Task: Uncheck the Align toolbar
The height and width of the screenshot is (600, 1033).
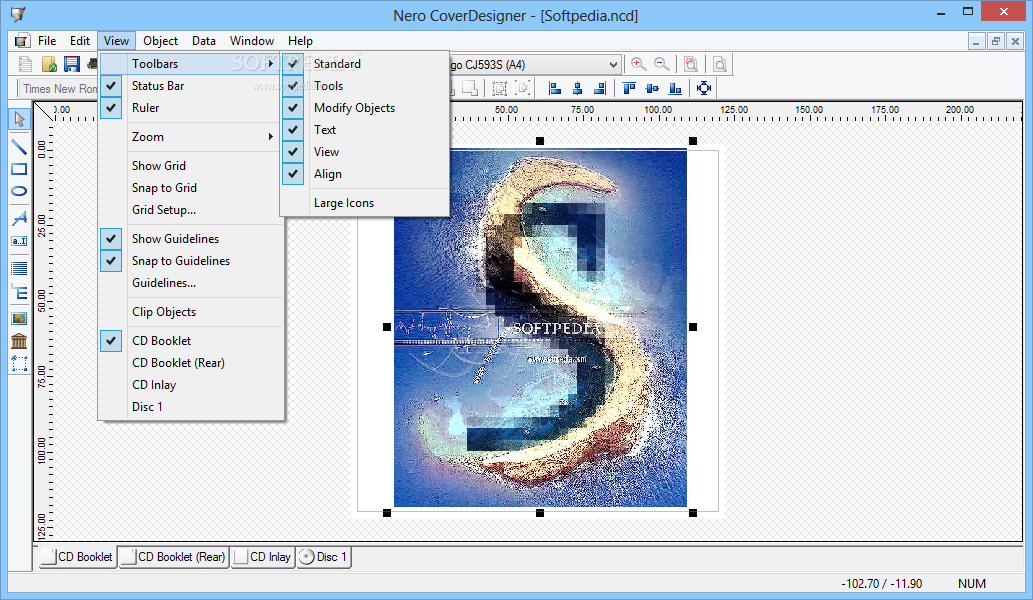Action: click(x=365, y=174)
